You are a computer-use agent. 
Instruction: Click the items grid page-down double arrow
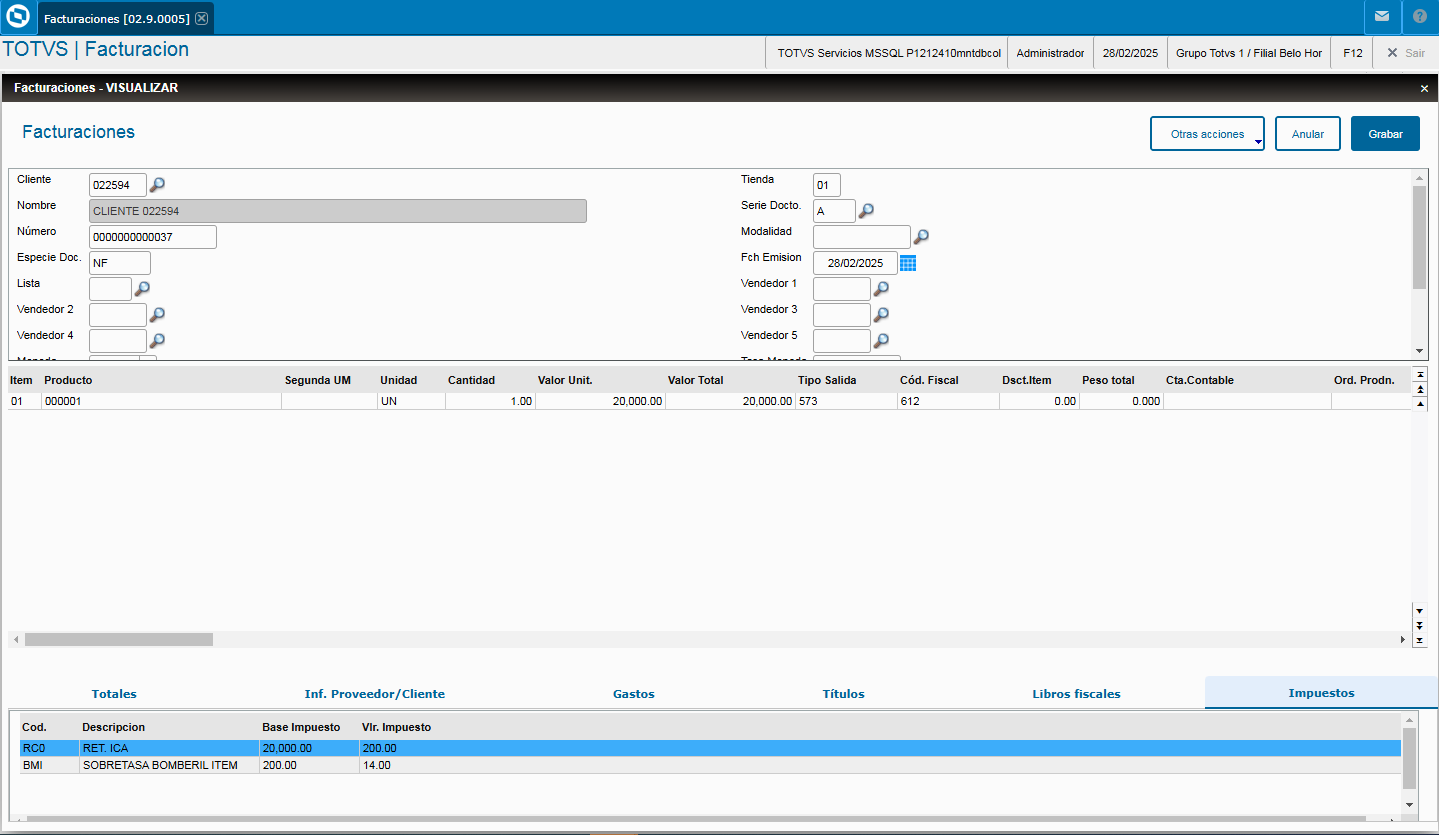point(1420,625)
